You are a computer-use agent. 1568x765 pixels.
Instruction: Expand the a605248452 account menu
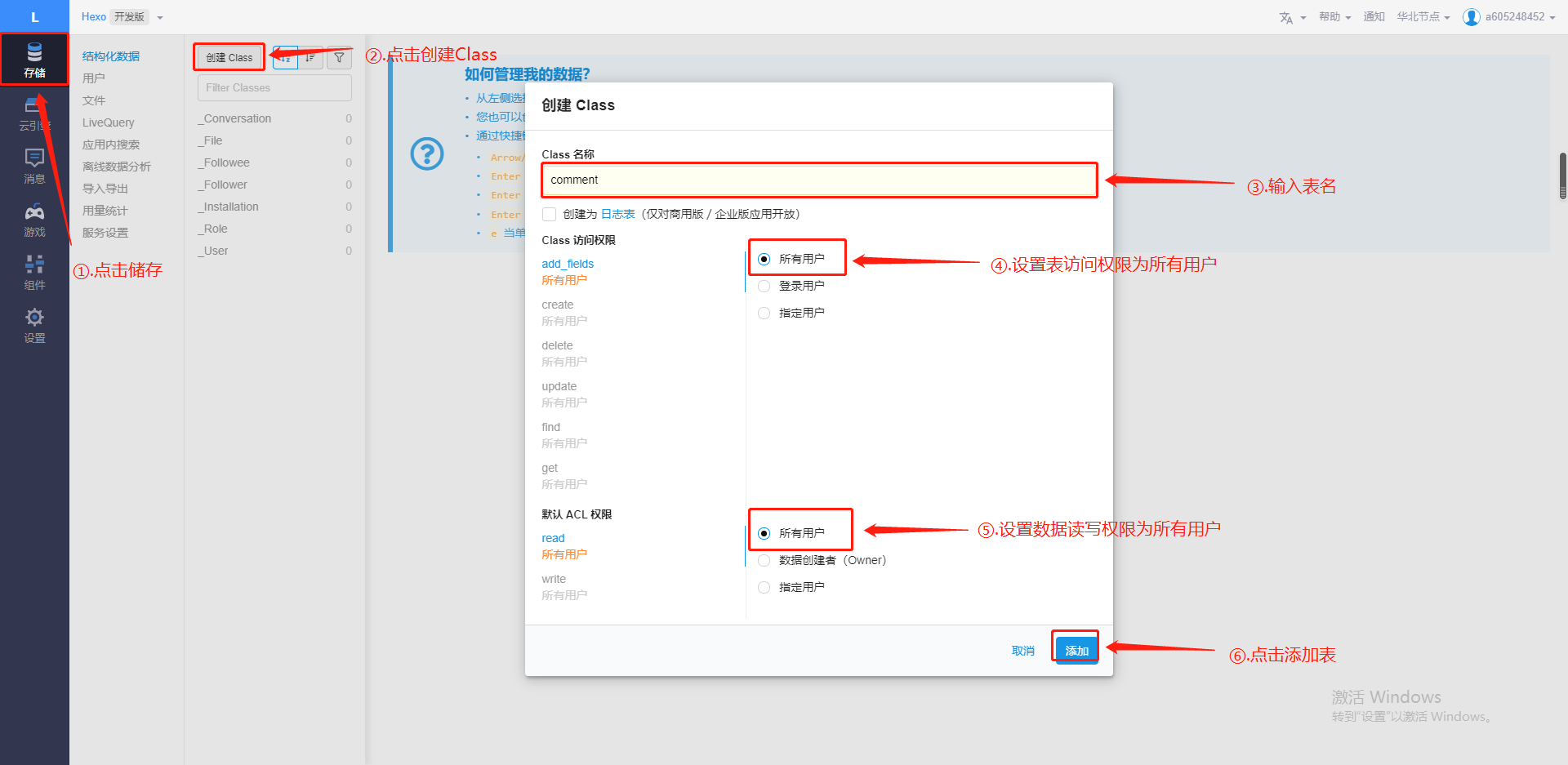pos(1509,17)
